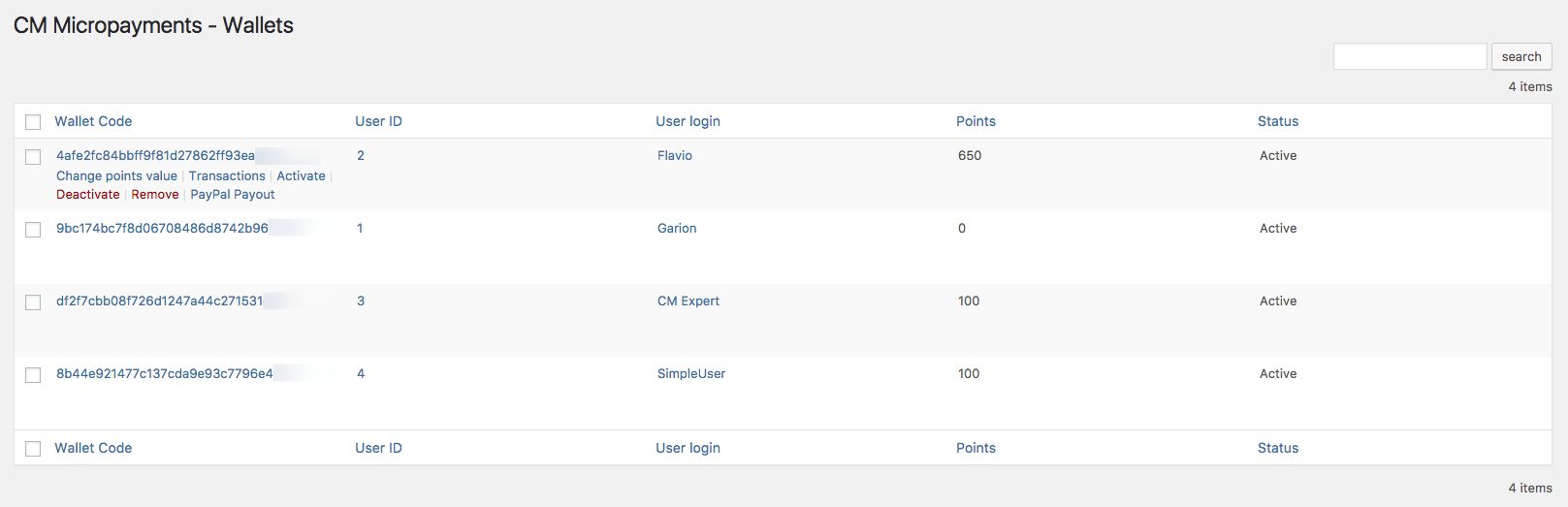Focus the wallet search text field
The width and height of the screenshot is (1568, 507).
pos(1409,56)
